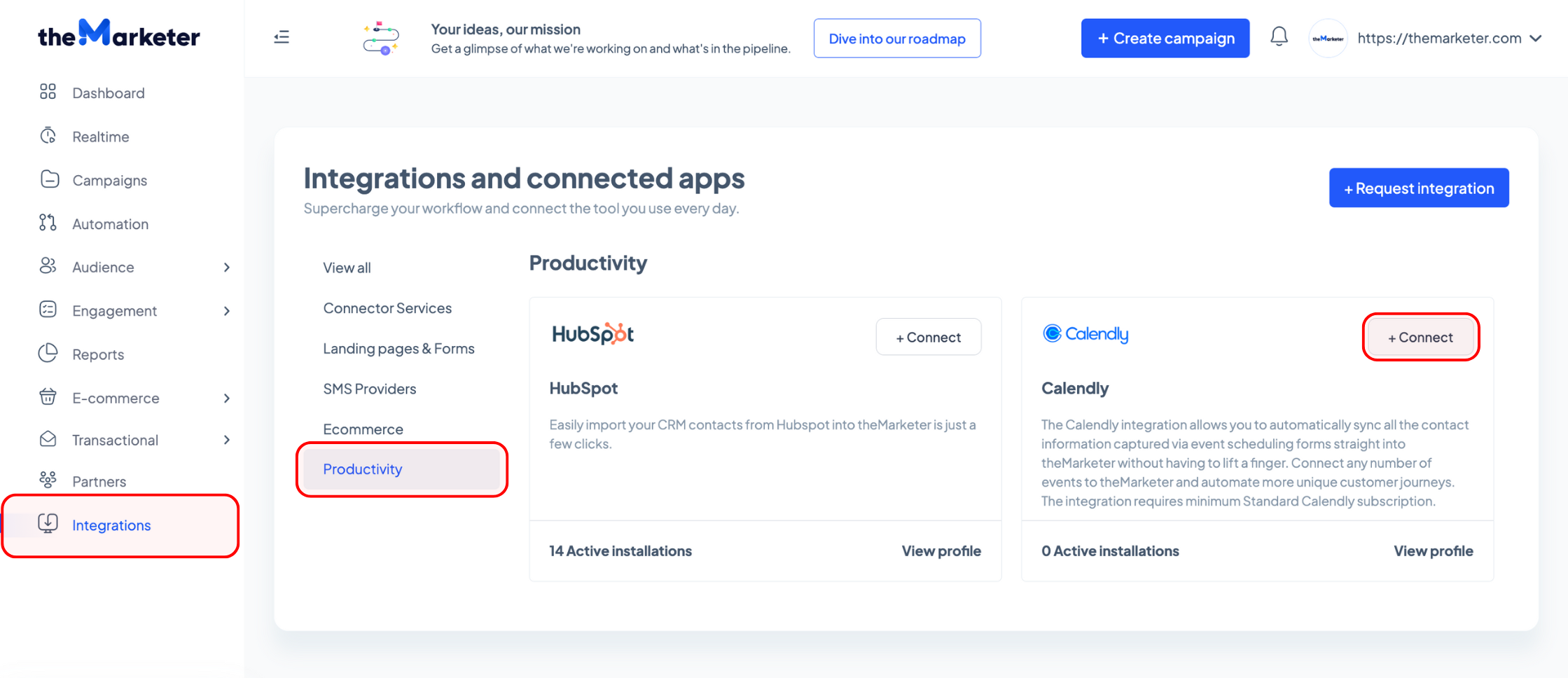The image size is (1568, 678).
Task: Click the Campaigns folder icon
Action: (49, 179)
